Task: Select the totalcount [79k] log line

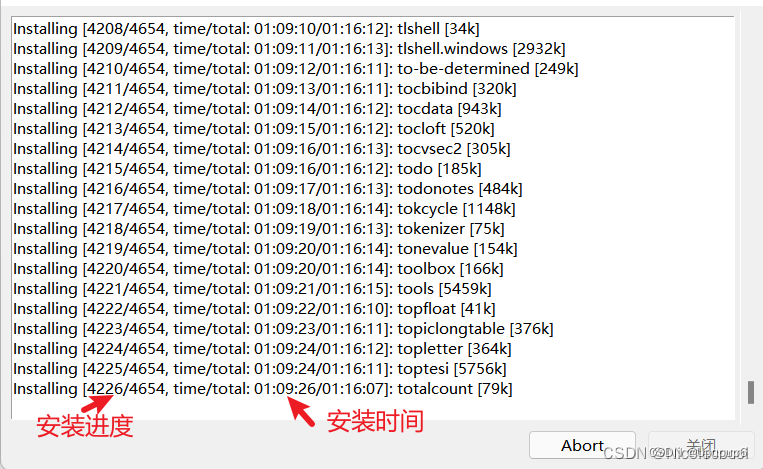Action: (263, 389)
